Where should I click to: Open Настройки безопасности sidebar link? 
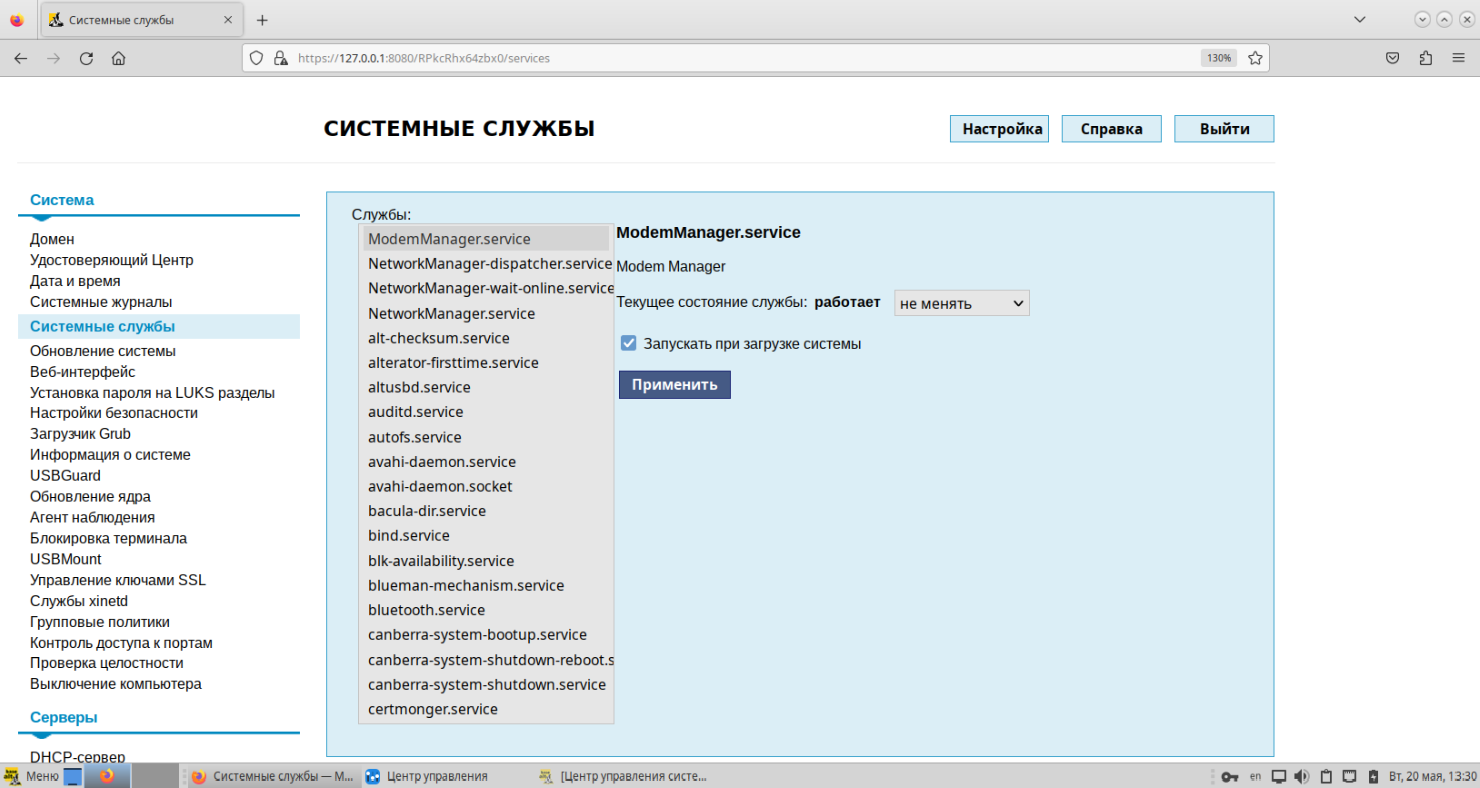[x=114, y=413]
